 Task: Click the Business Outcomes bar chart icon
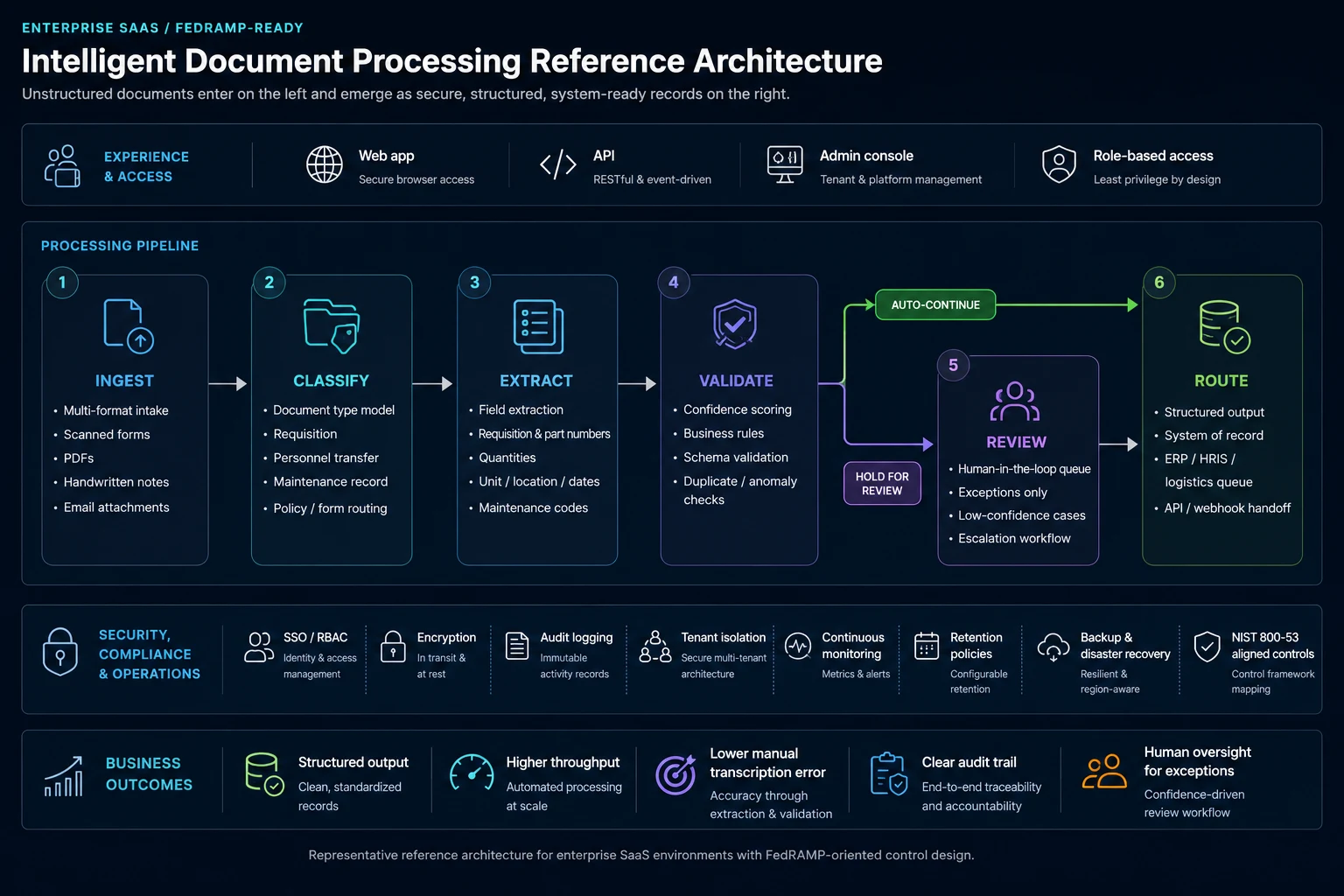[x=64, y=776]
